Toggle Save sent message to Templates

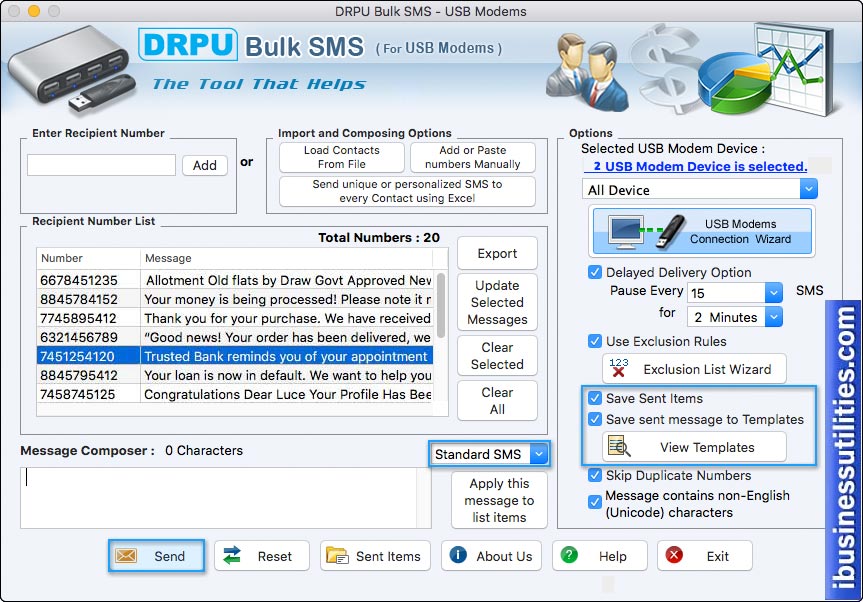594,419
